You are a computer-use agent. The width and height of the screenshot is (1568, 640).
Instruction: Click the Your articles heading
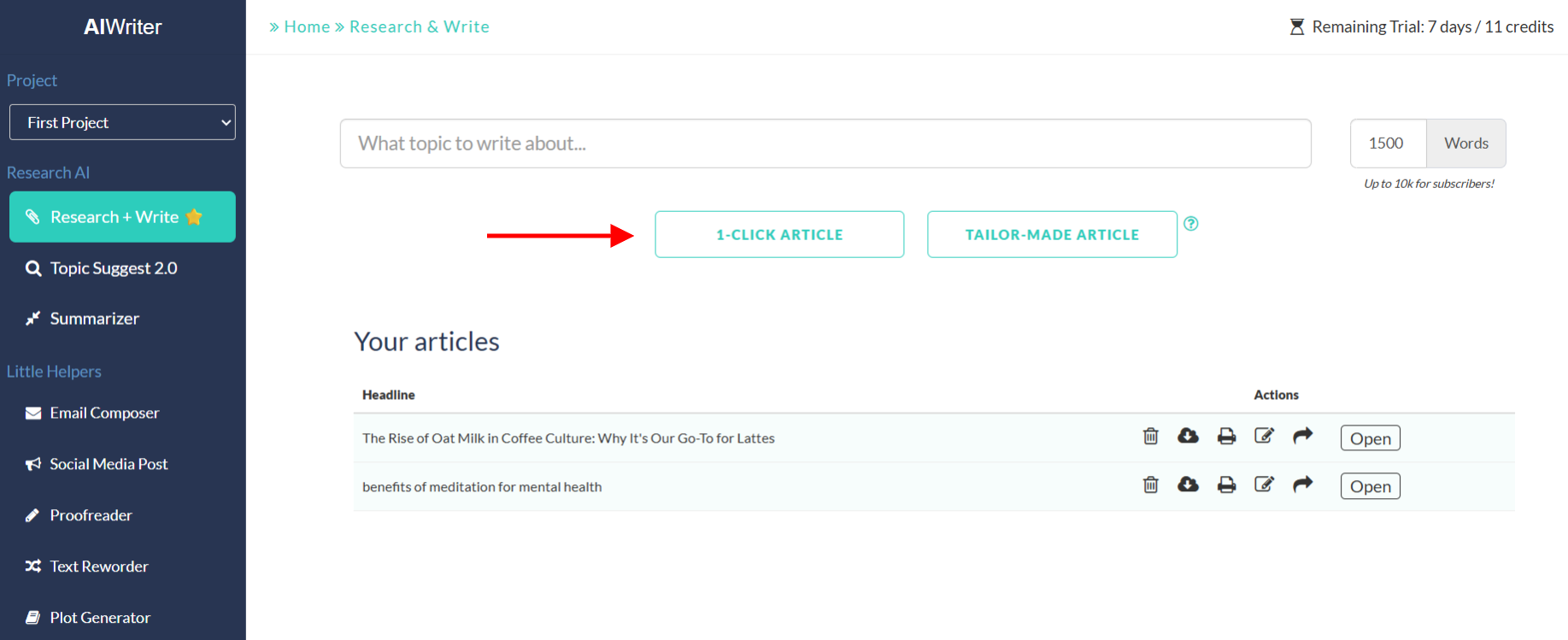(426, 342)
